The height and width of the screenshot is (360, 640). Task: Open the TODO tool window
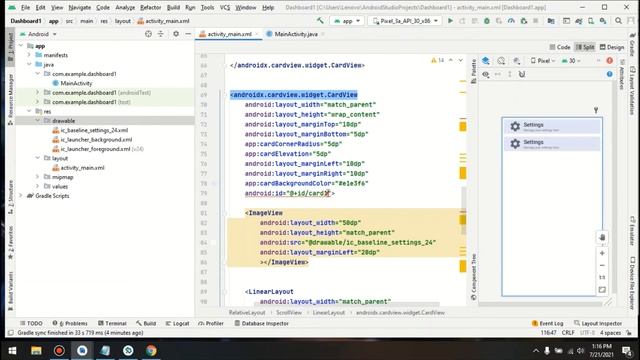pos(31,323)
